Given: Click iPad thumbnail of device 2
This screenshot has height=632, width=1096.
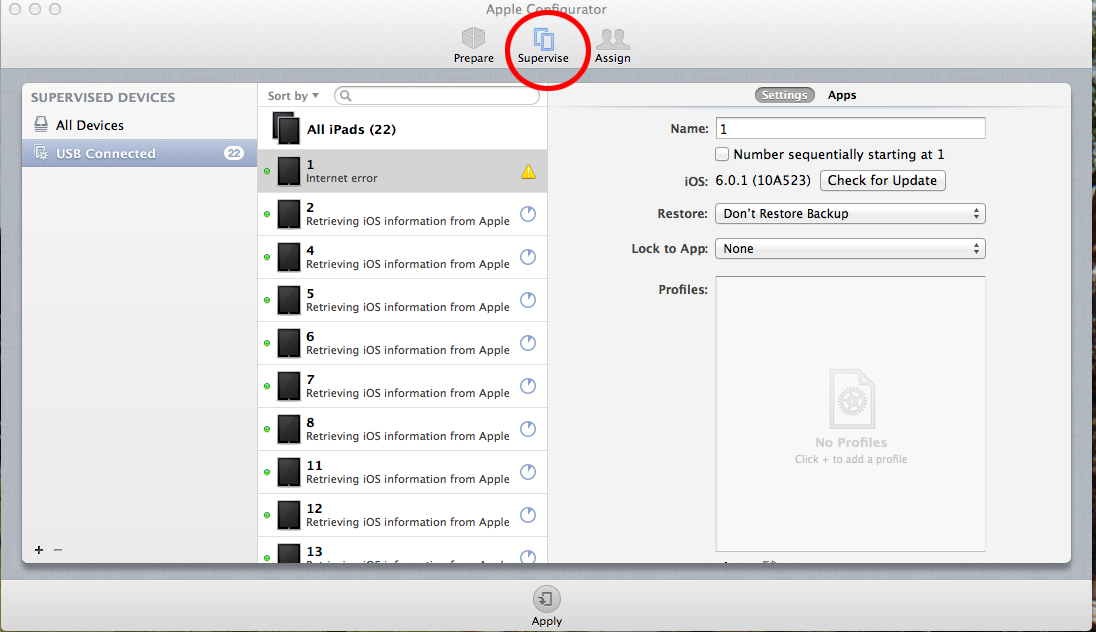Looking at the screenshot, I should pyautogui.click(x=289, y=215).
